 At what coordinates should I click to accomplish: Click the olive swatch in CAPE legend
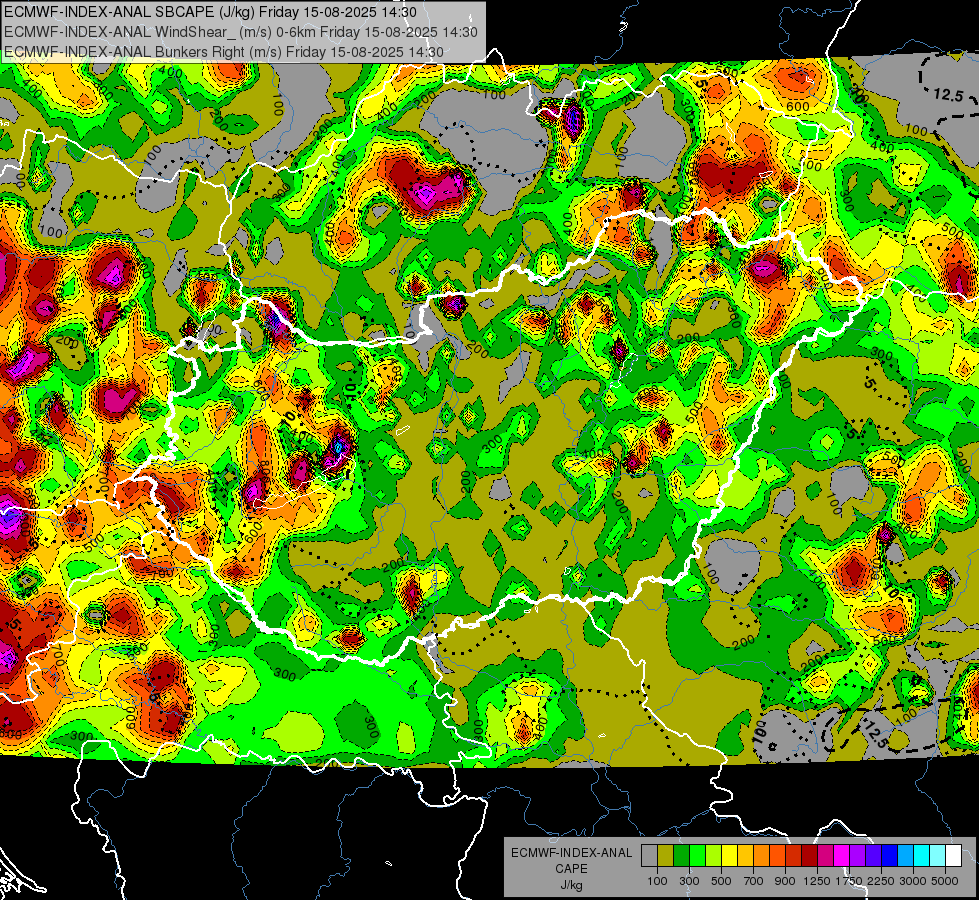666,855
